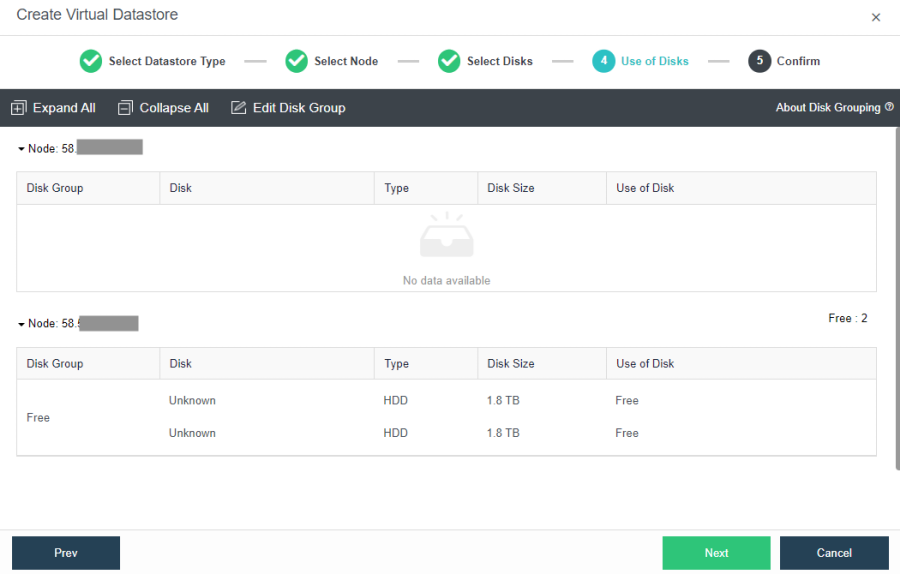Click the Edit Disk Group pencil icon
Screen dimensions: 900x574
pyautogui.click(x=238, y=107)
